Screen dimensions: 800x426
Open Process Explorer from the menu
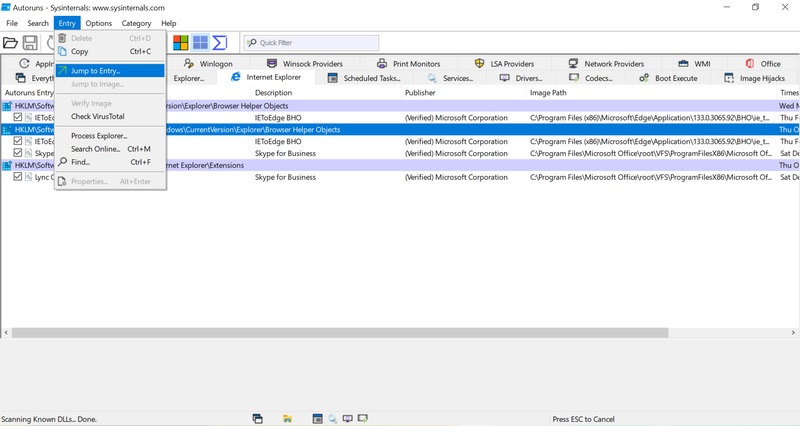pos(99,136)
